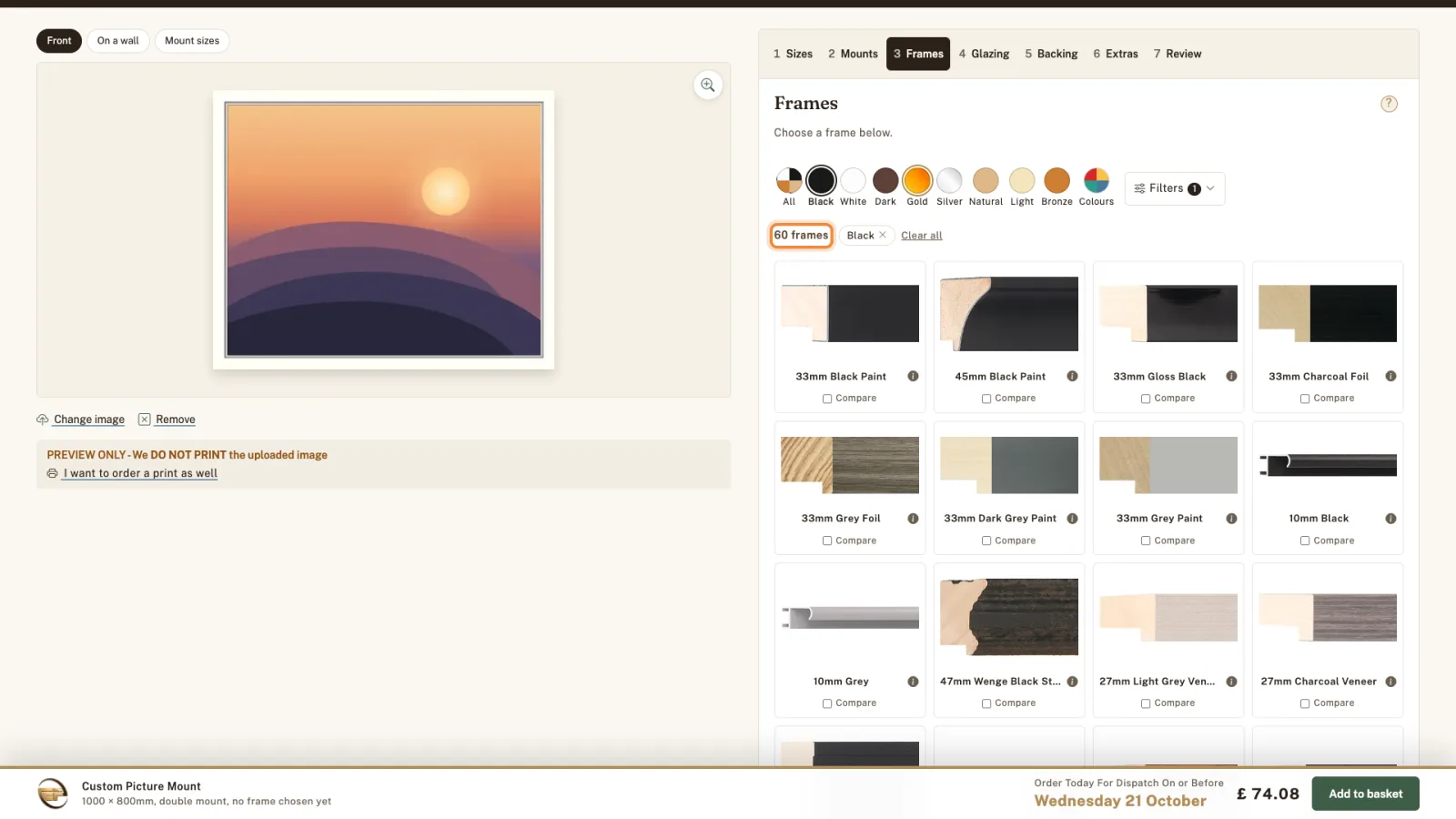Open the Frames help question-mark icon

point(1389,104)
